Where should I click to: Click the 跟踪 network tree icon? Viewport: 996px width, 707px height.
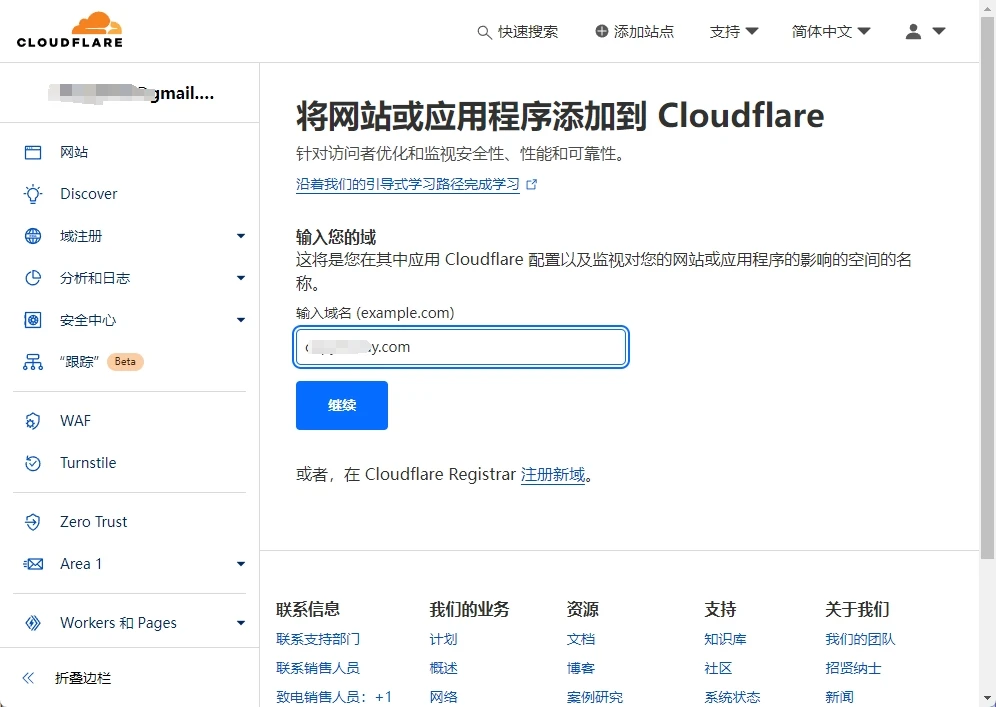point(33,362)
